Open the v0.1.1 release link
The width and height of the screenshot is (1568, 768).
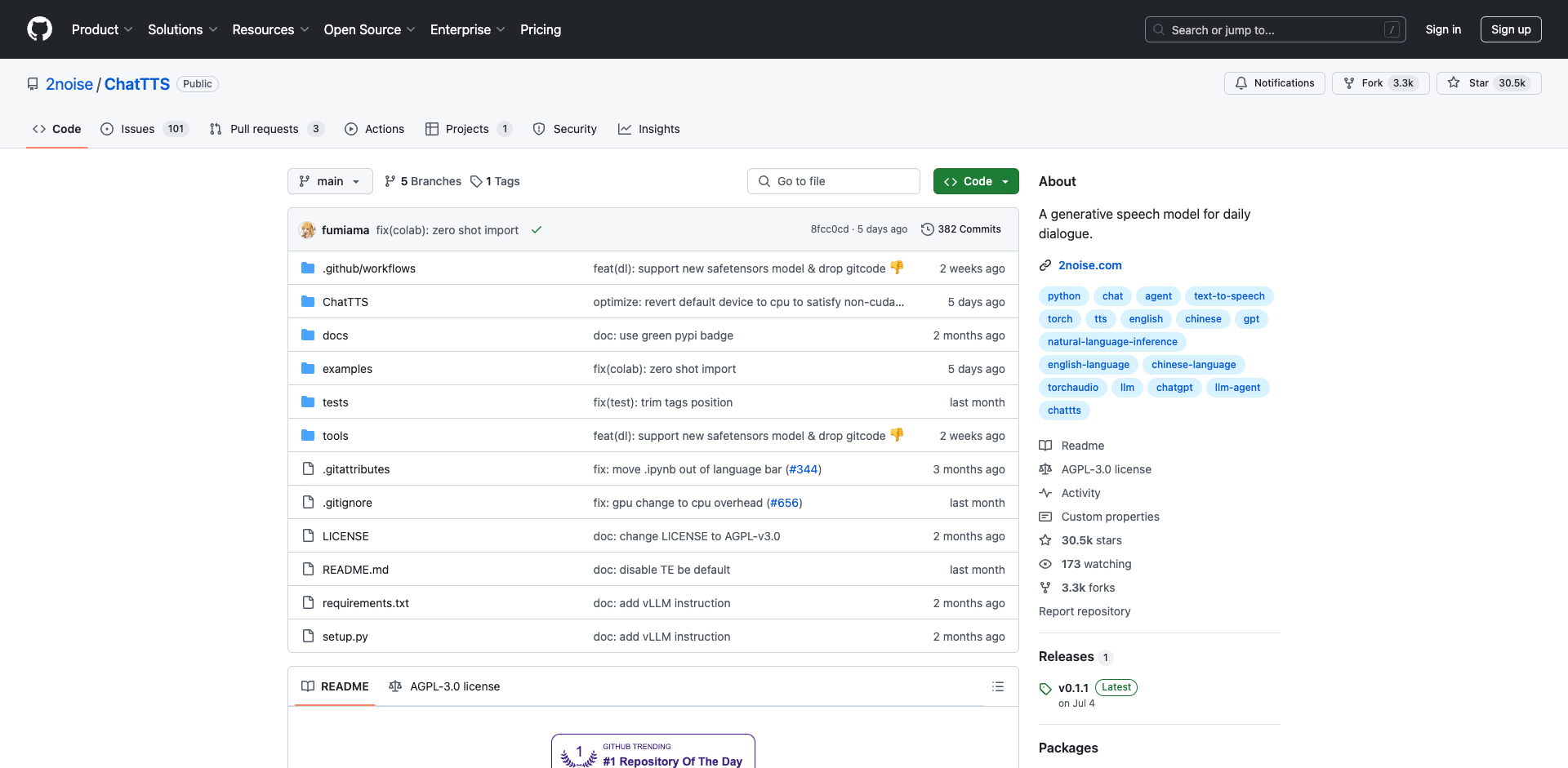coord(1073,688)
